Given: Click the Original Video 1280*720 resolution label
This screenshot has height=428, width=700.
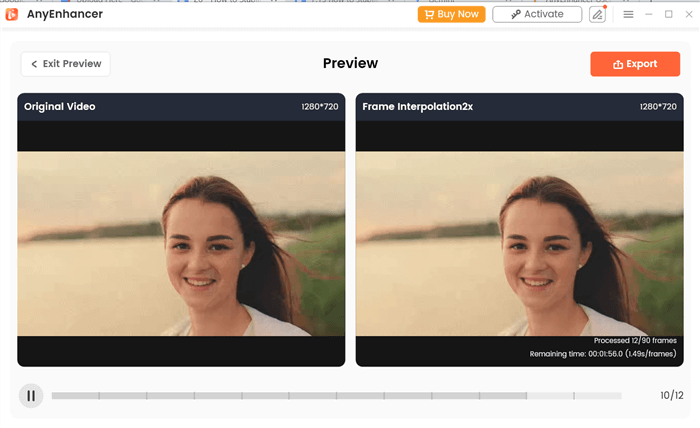Looking at the screenshot, I should tap(320, 107).
